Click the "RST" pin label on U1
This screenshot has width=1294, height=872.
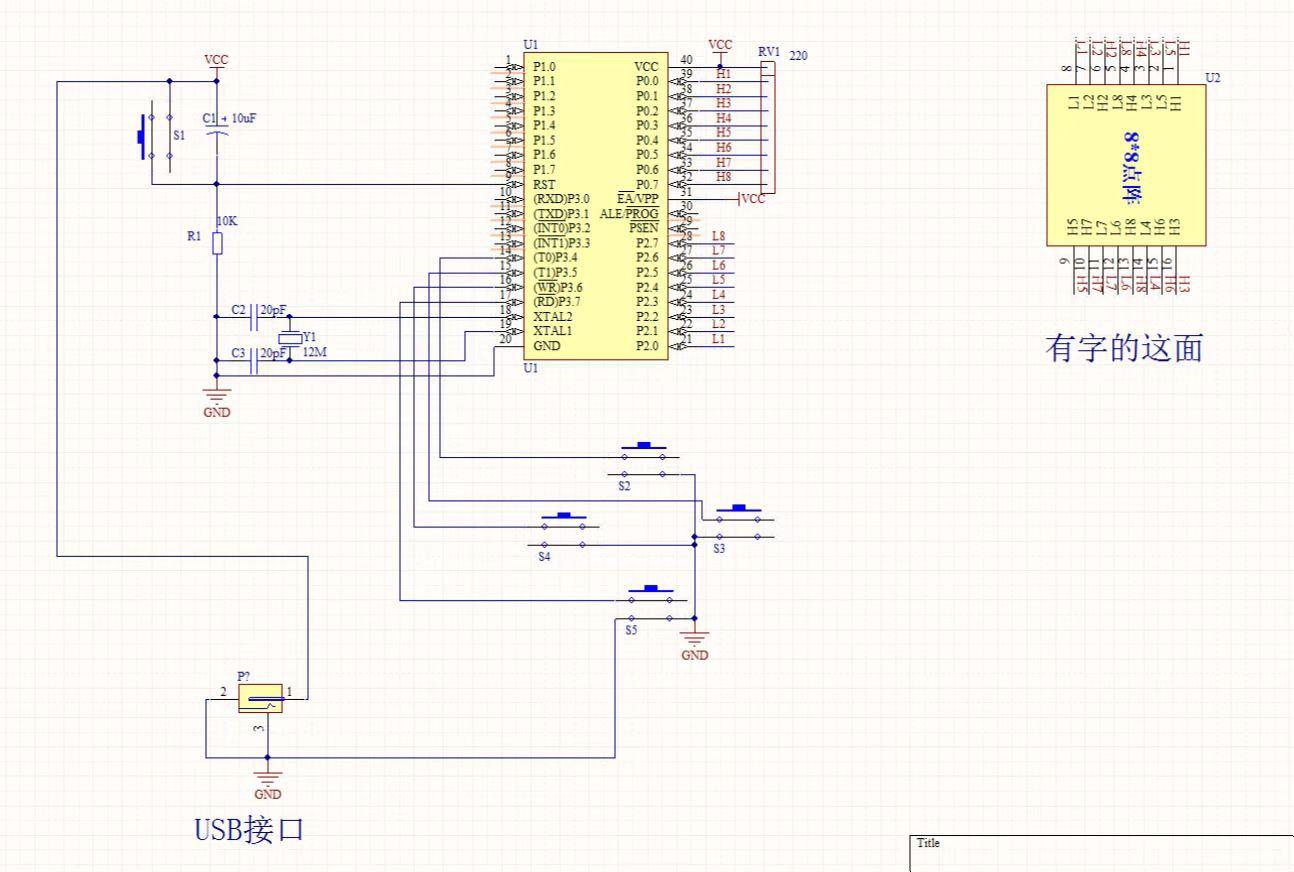544,184
